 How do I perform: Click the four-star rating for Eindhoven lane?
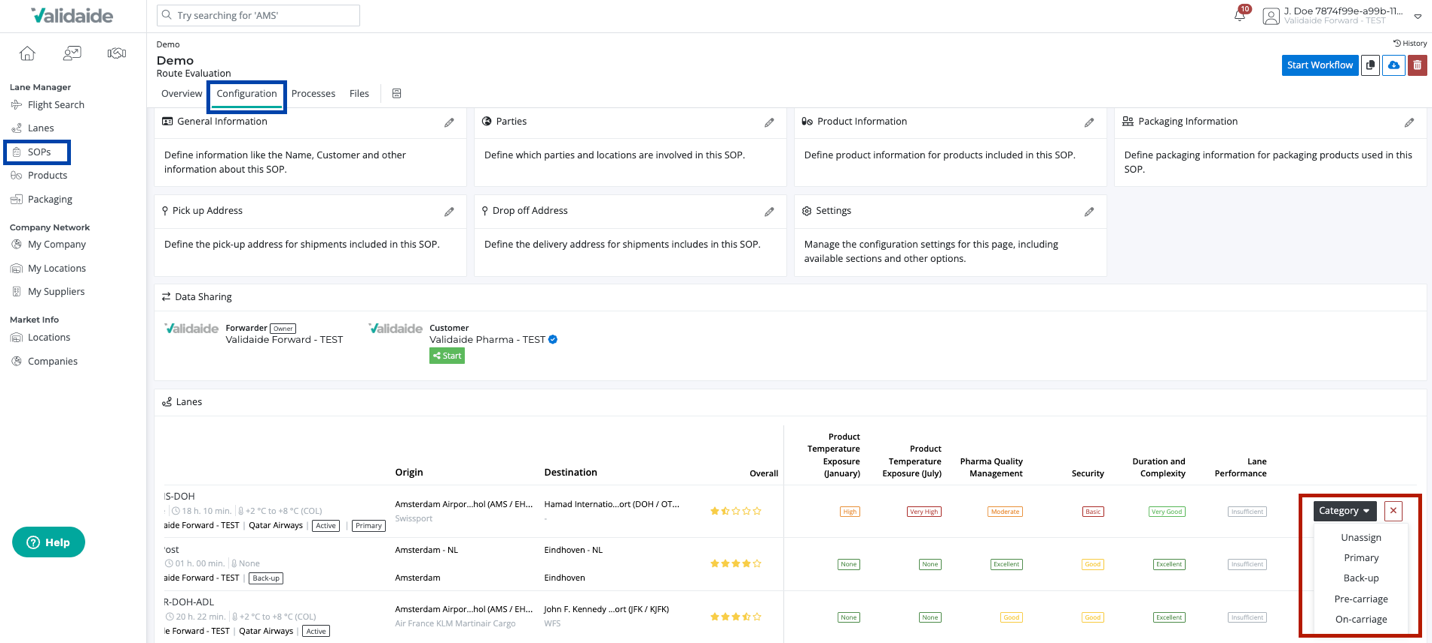point(736,564)
